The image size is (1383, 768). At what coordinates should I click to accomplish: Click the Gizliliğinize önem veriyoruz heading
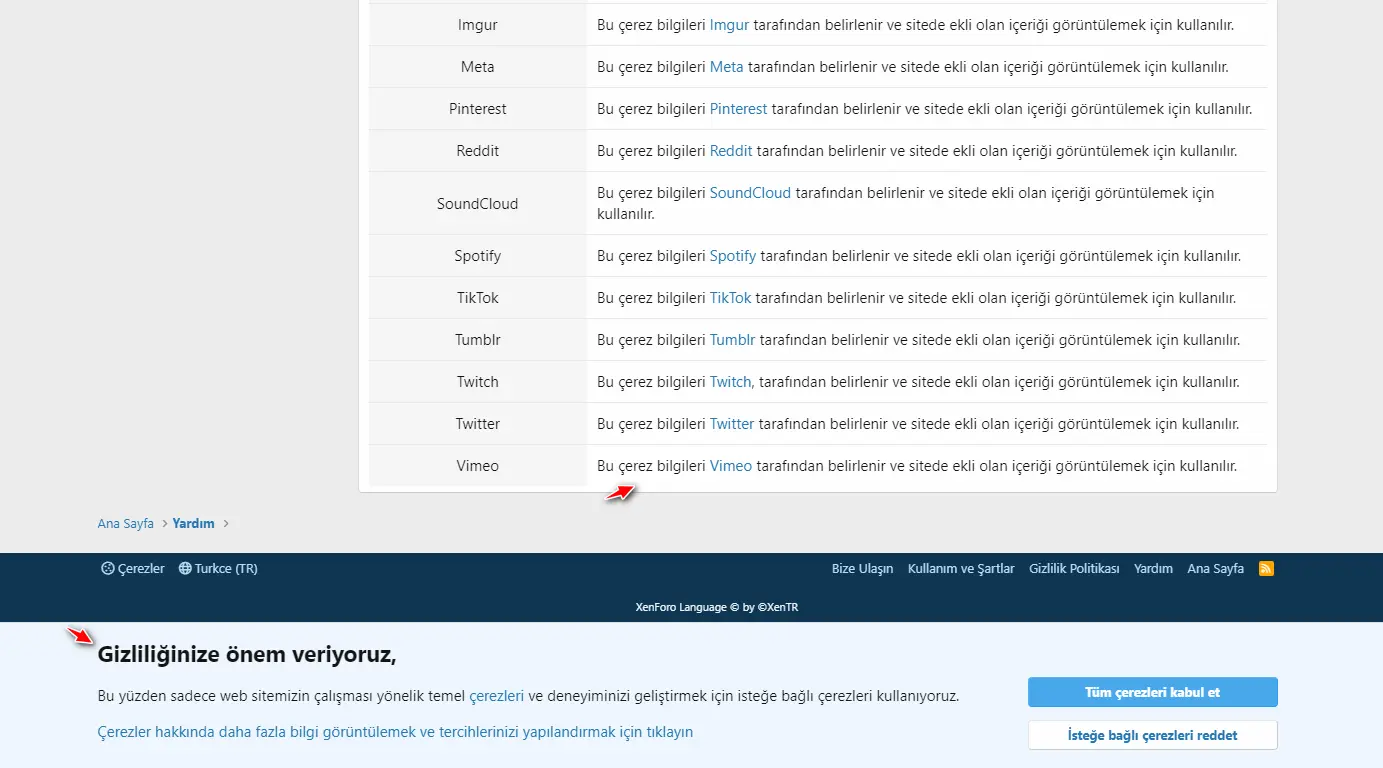click(247, 655)
